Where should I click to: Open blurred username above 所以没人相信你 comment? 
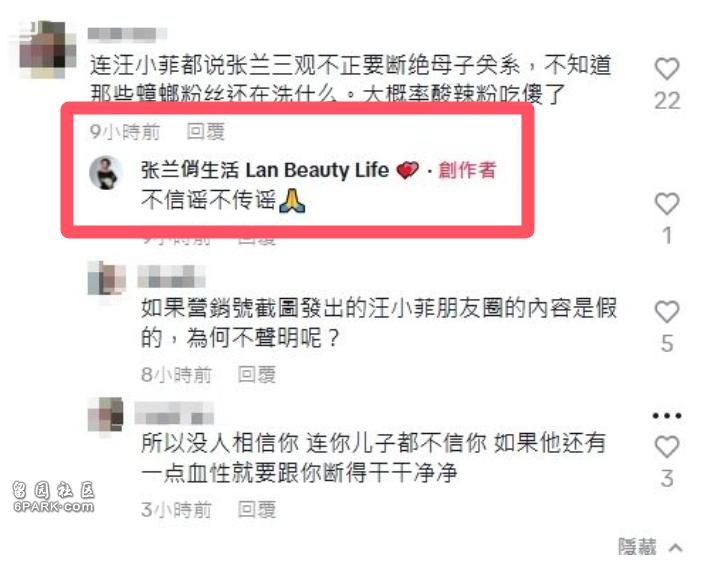pyautogui.click(x=174, y=412)
